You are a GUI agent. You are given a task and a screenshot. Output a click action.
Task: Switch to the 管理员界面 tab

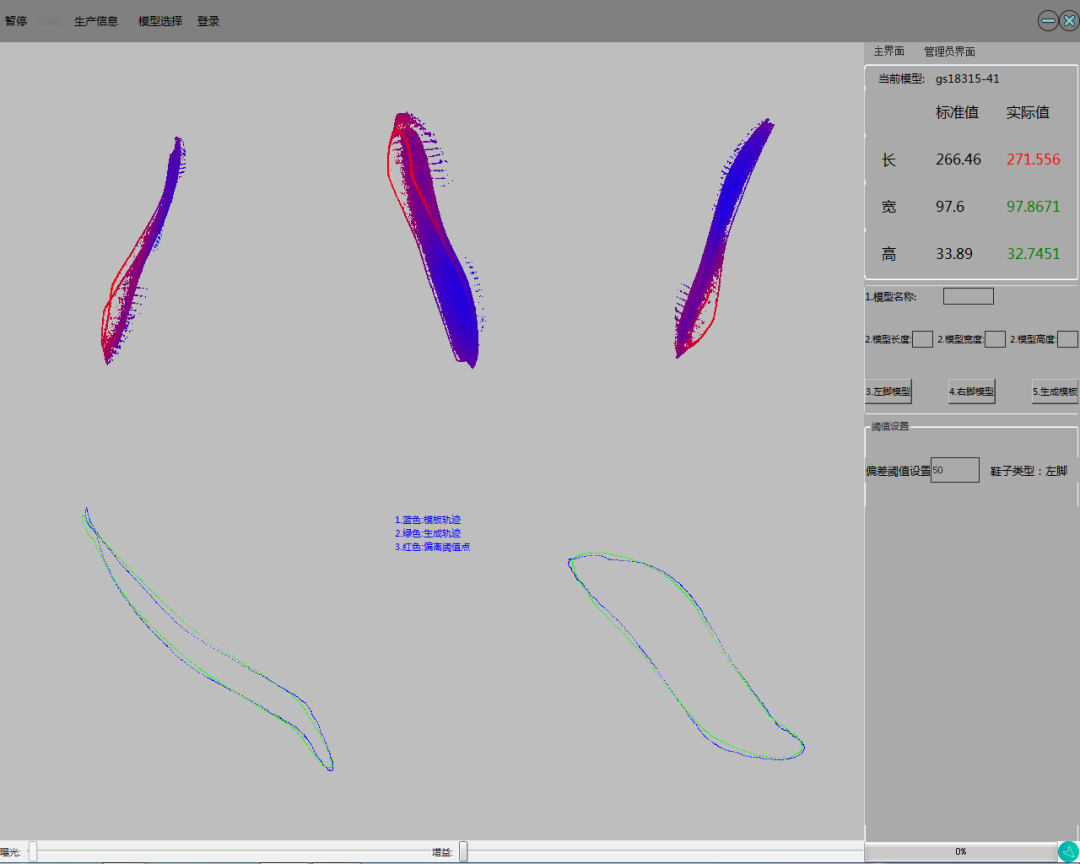(949, 51)
